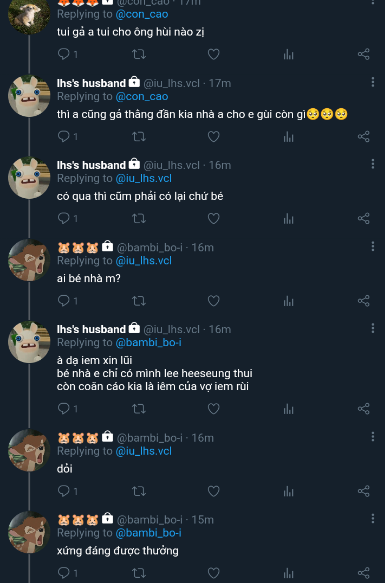The height and width of the screenshot is (583, 385).
Task: Retweet the tweet with three pleading emojis
Action: (139, 136)
